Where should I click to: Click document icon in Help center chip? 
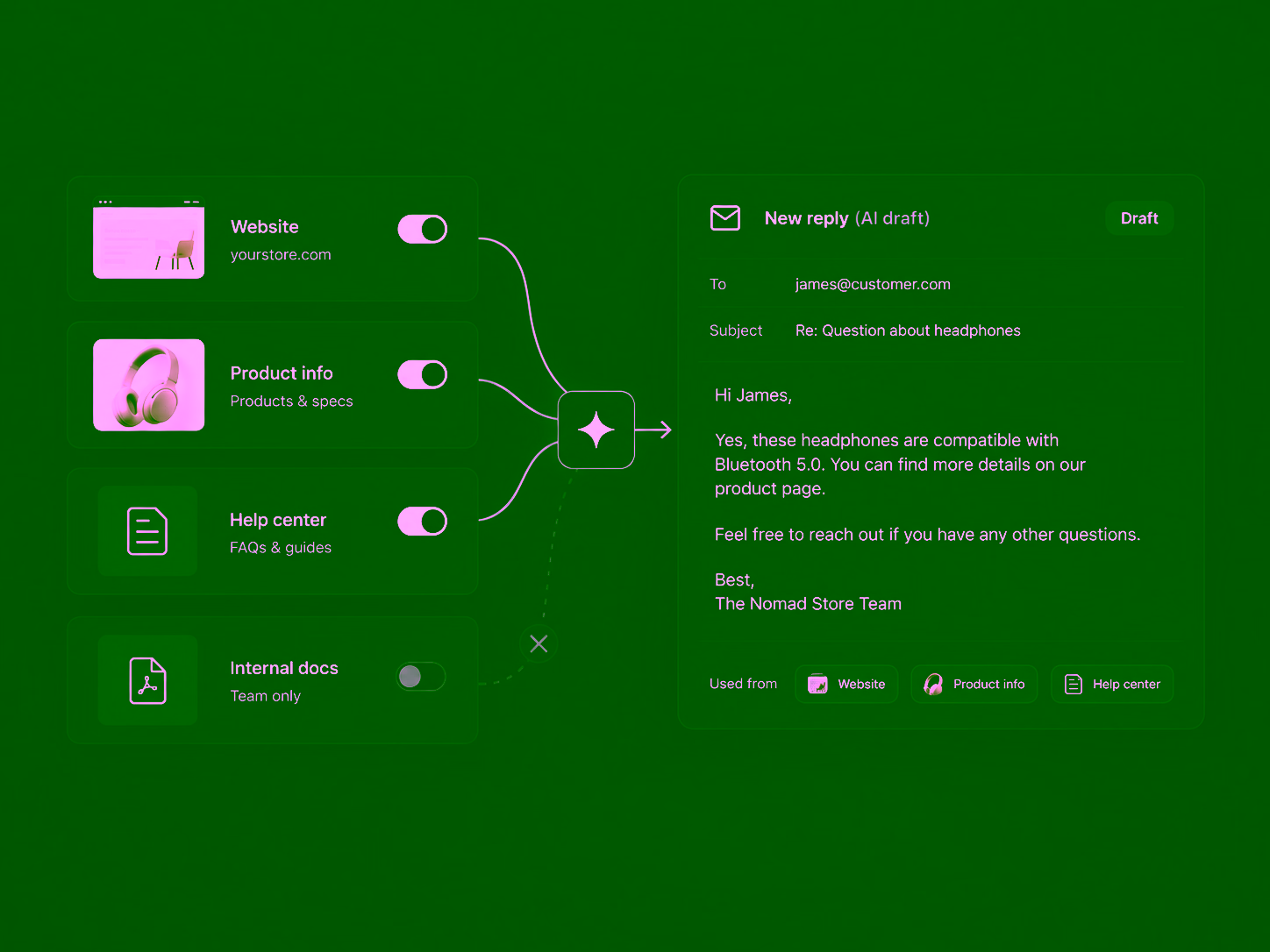pyautogui.click(x=1074, y=684)
